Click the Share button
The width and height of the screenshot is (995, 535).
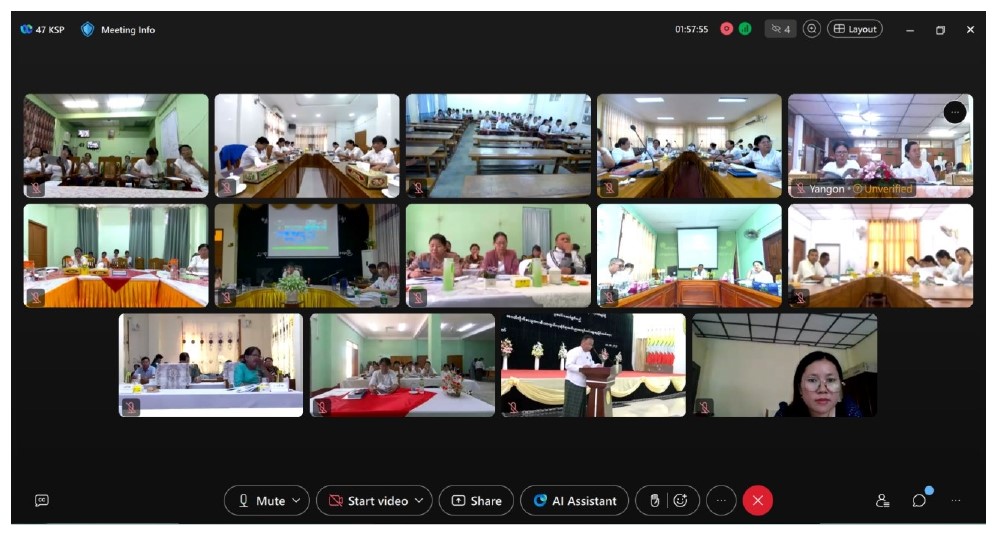point(476,501)
